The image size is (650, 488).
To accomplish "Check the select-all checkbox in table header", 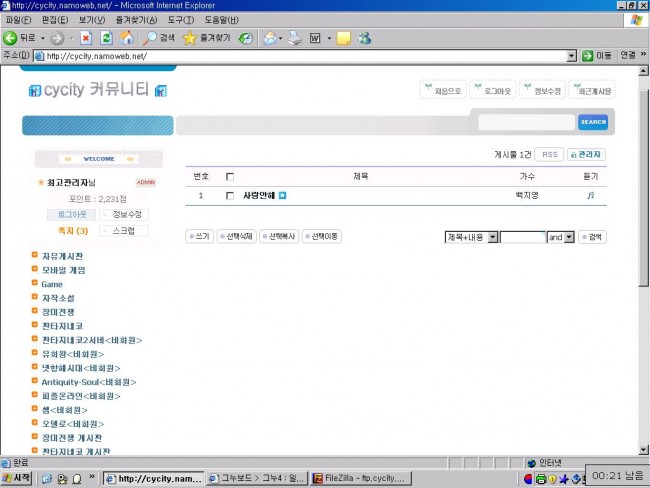I will (x=230, y=176).
